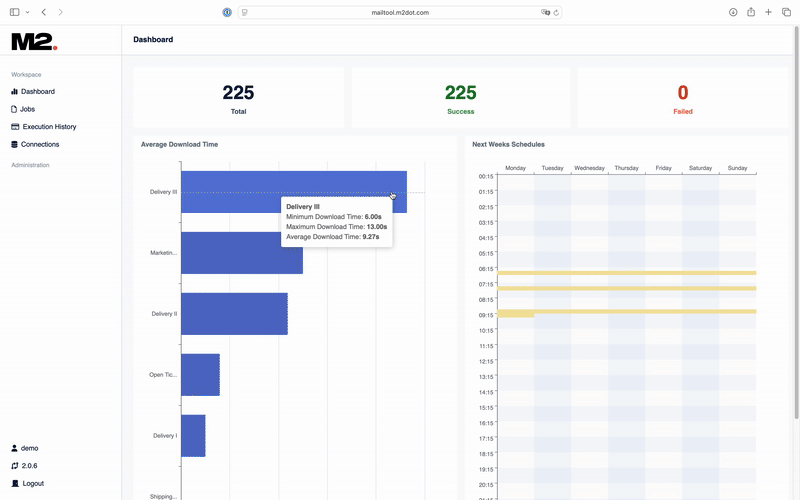This screenshot has width=800, height=500.
Task: Open the Execution History link
Action: tap(49, 127)
